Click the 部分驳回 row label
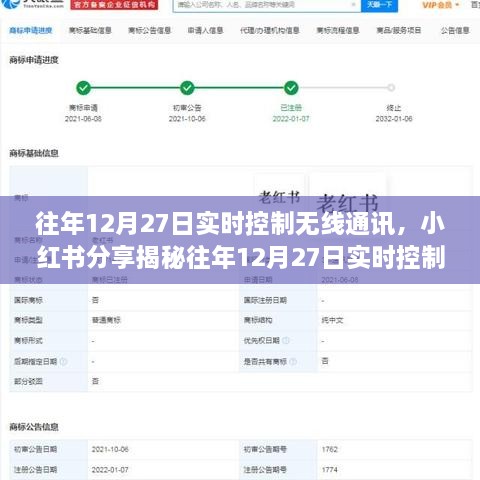Image resolution: width=480 pixels, height=480 pixels. (x=28, y=381)
